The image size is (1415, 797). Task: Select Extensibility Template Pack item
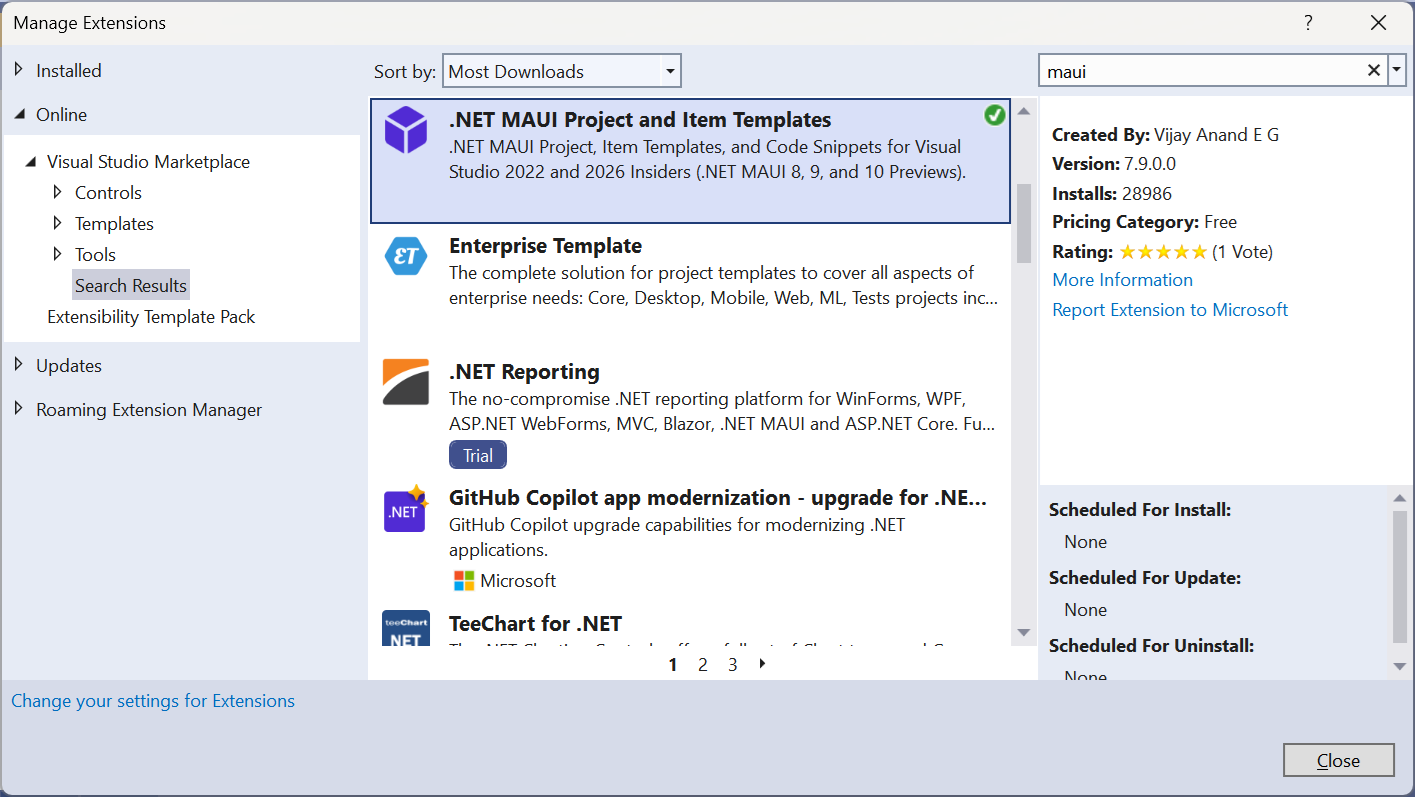[x=151, y=317]
